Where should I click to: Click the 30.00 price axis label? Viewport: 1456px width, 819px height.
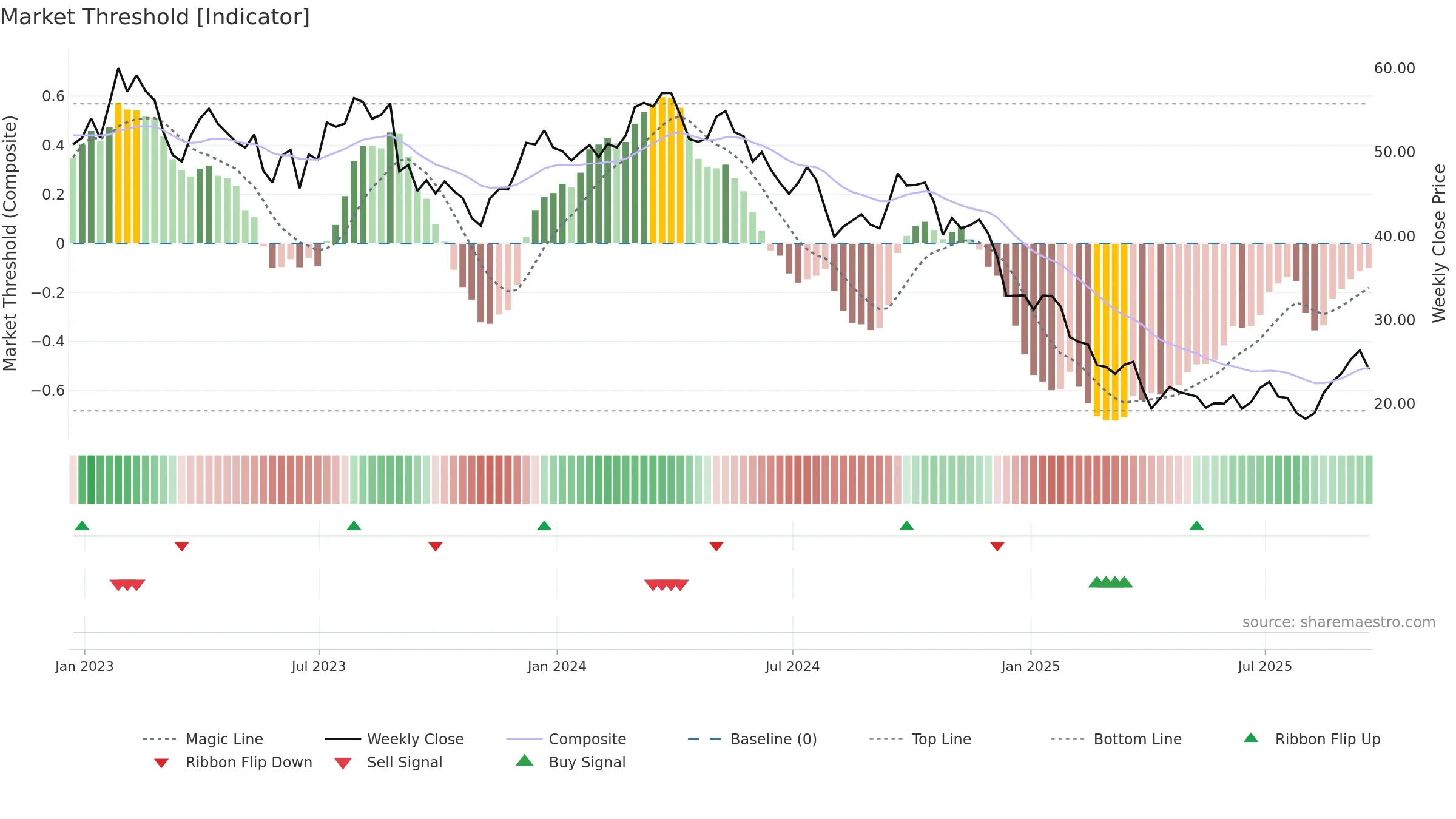(1395, 320)
